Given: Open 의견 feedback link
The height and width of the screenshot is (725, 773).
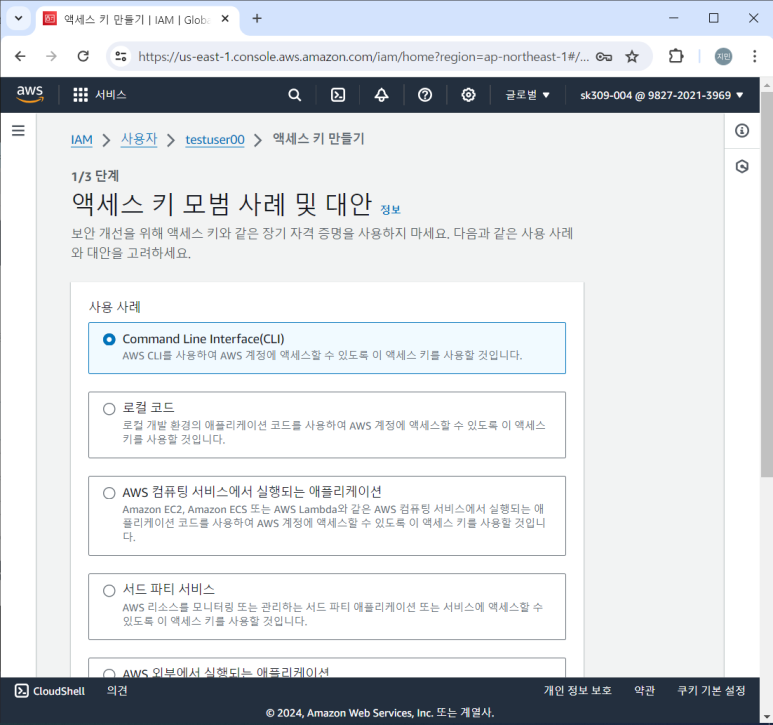Looking at the screenshot, I should tap(117, 690).
